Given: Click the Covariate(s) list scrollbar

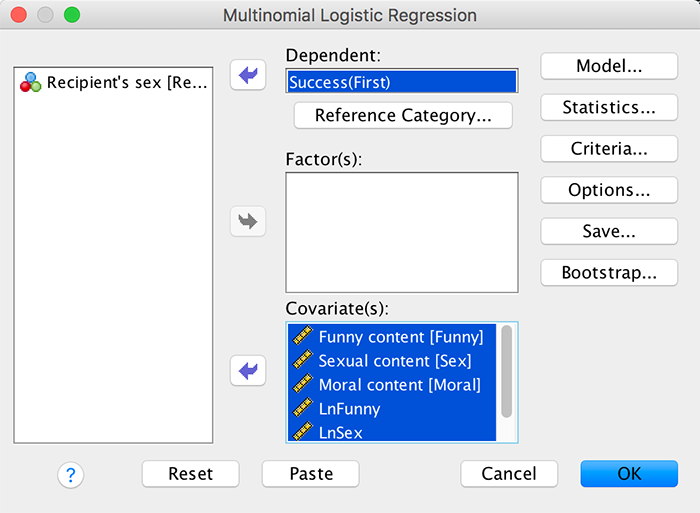Looking at the screenshot, I should click(x=507, y=372).
